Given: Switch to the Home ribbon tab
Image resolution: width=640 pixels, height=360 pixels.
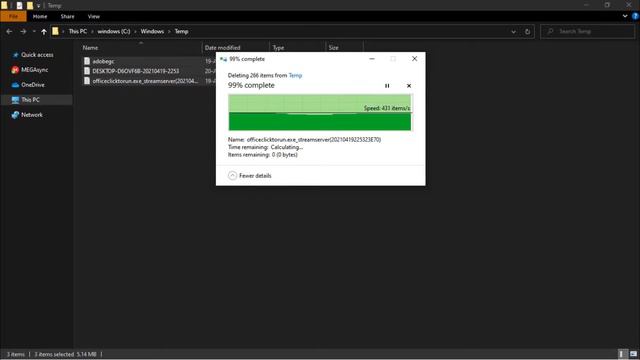Looking at the screenshot, I should tap(40, 16).
